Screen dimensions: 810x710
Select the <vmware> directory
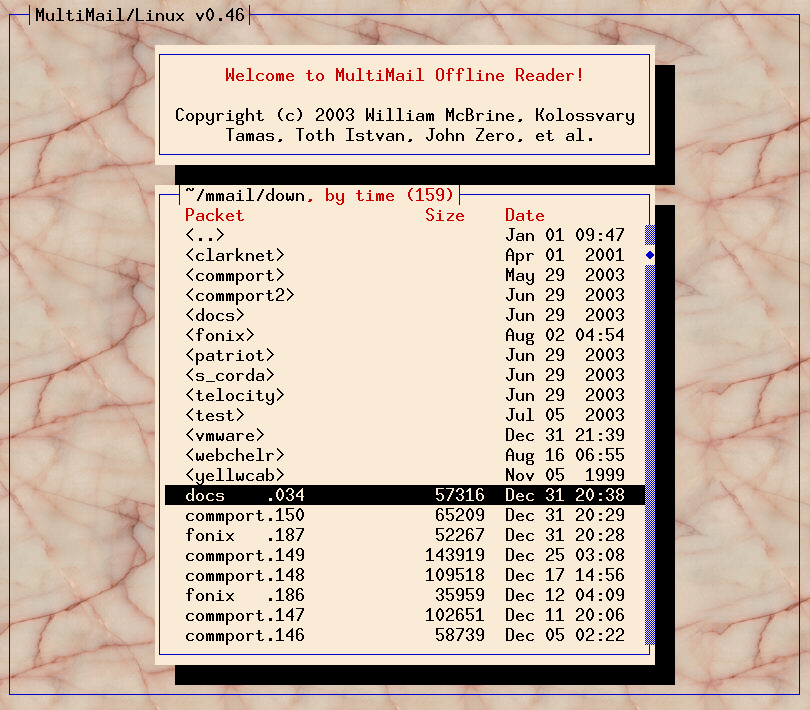(225, 435)
